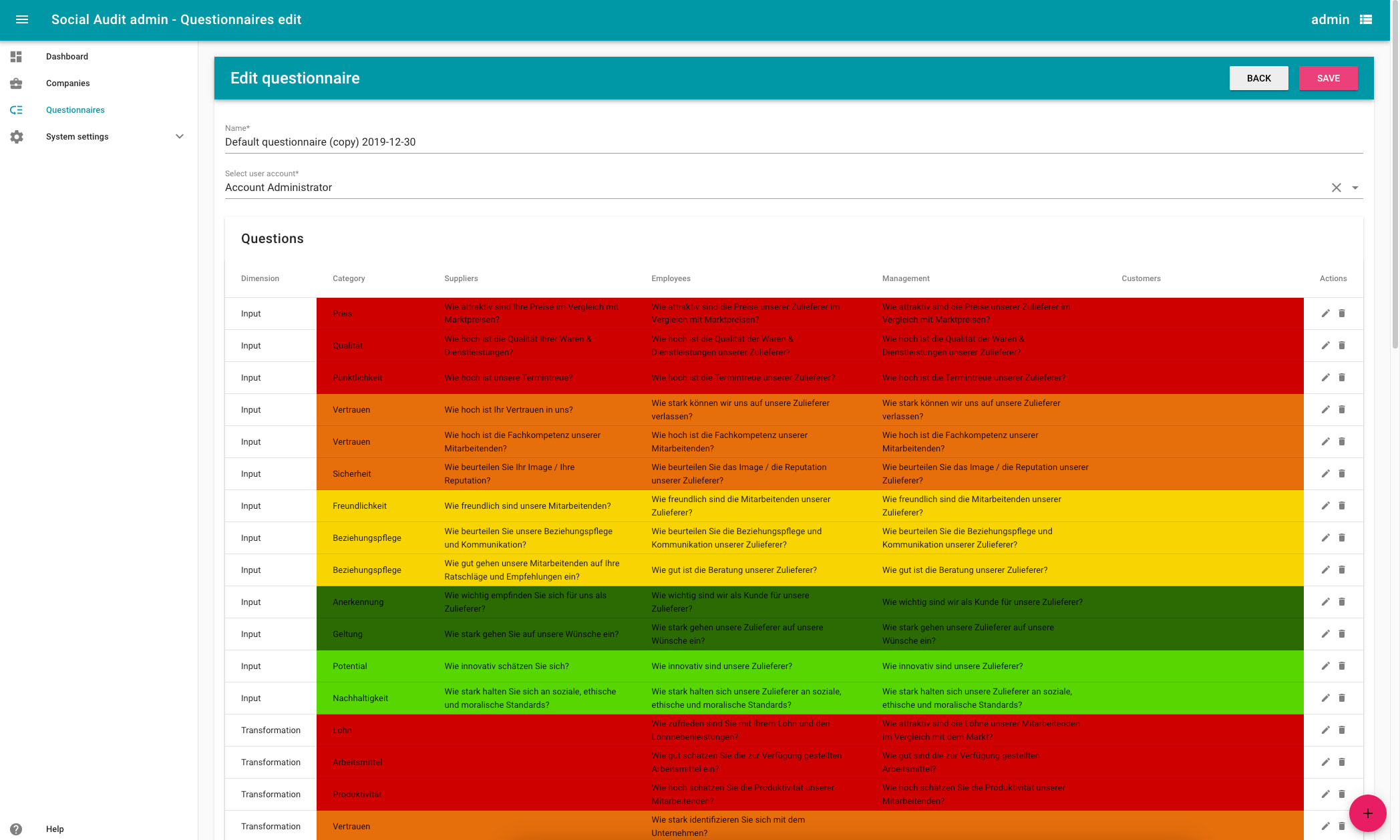
Task: Edit the Sicherheit question row
Action: [x=1325, y=473]
